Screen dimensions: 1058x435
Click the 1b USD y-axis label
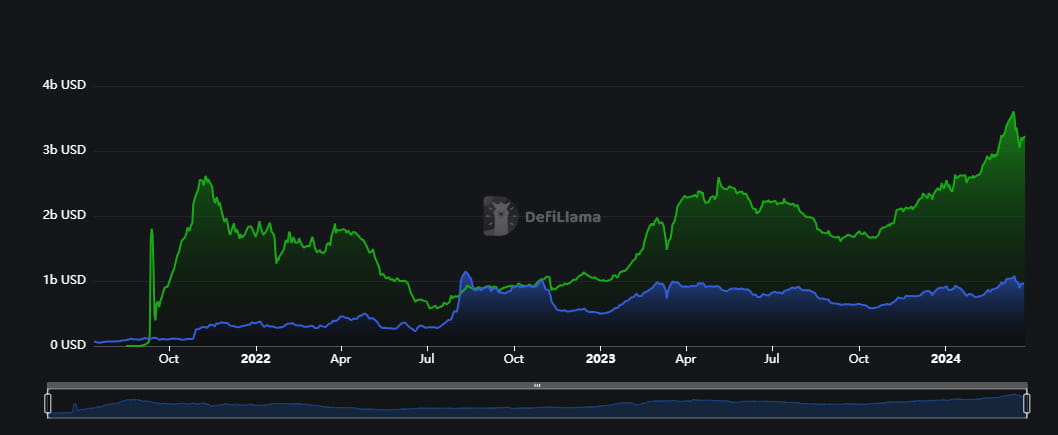coord(64,280)
